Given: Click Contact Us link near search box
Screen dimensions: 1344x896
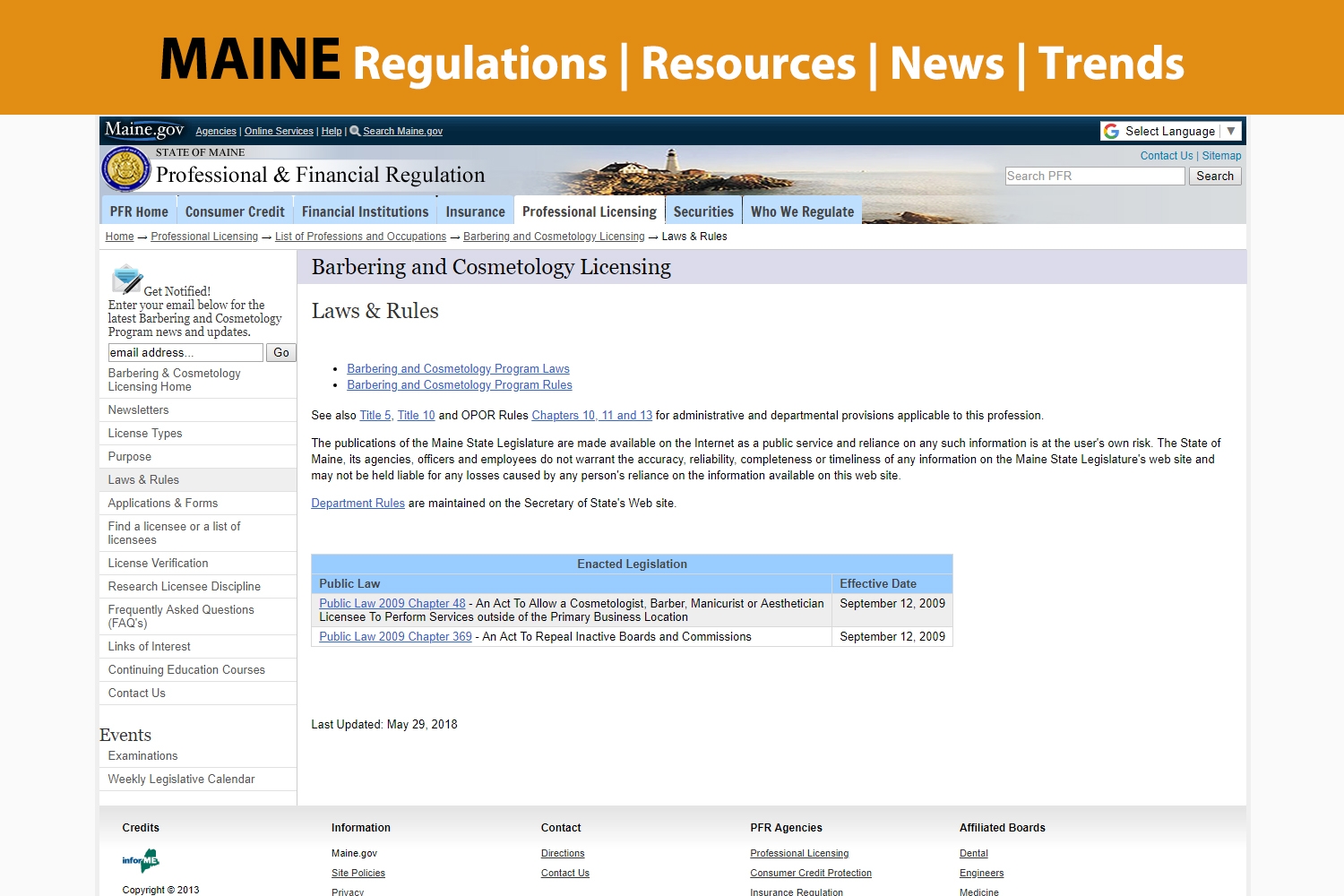Looking at the screenshot, I should pyautogui.click(x=1167, y=156).
